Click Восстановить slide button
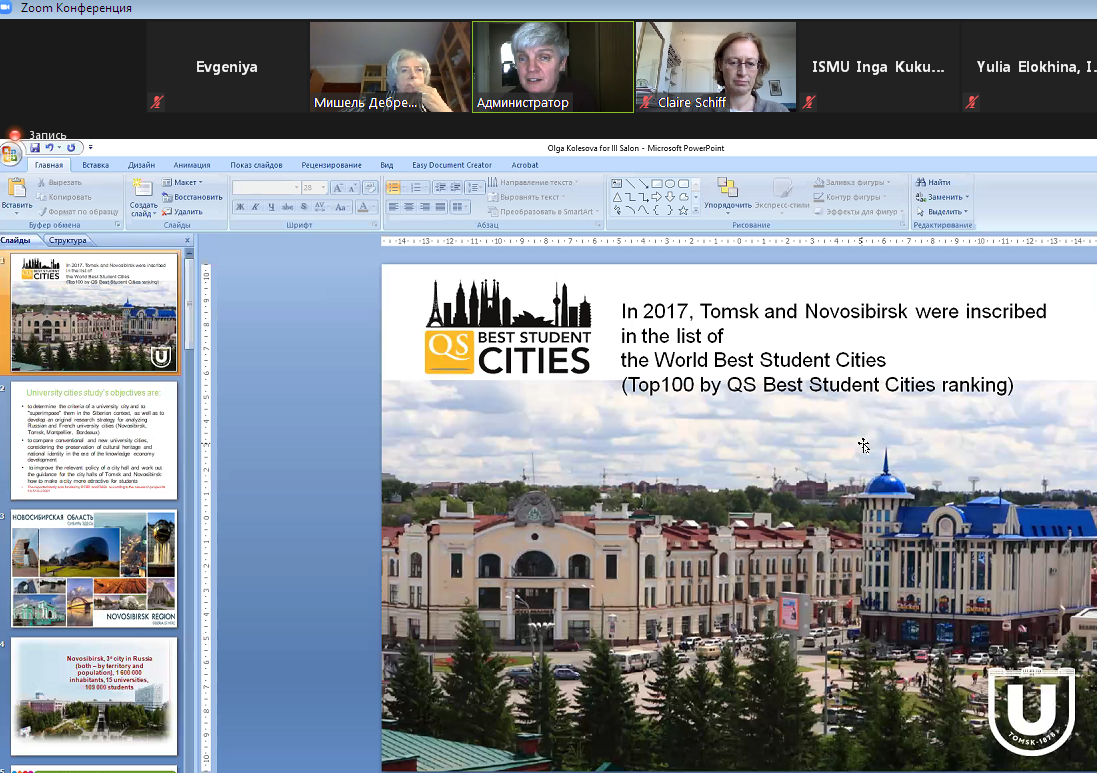The width and height of the screenshot is (1097, 773). 192,197
